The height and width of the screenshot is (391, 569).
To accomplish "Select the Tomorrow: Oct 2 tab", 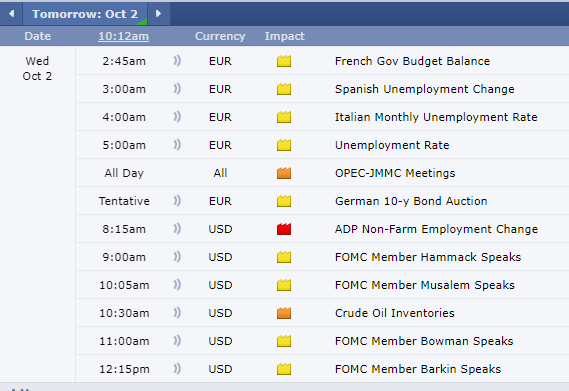I will 85,14.
